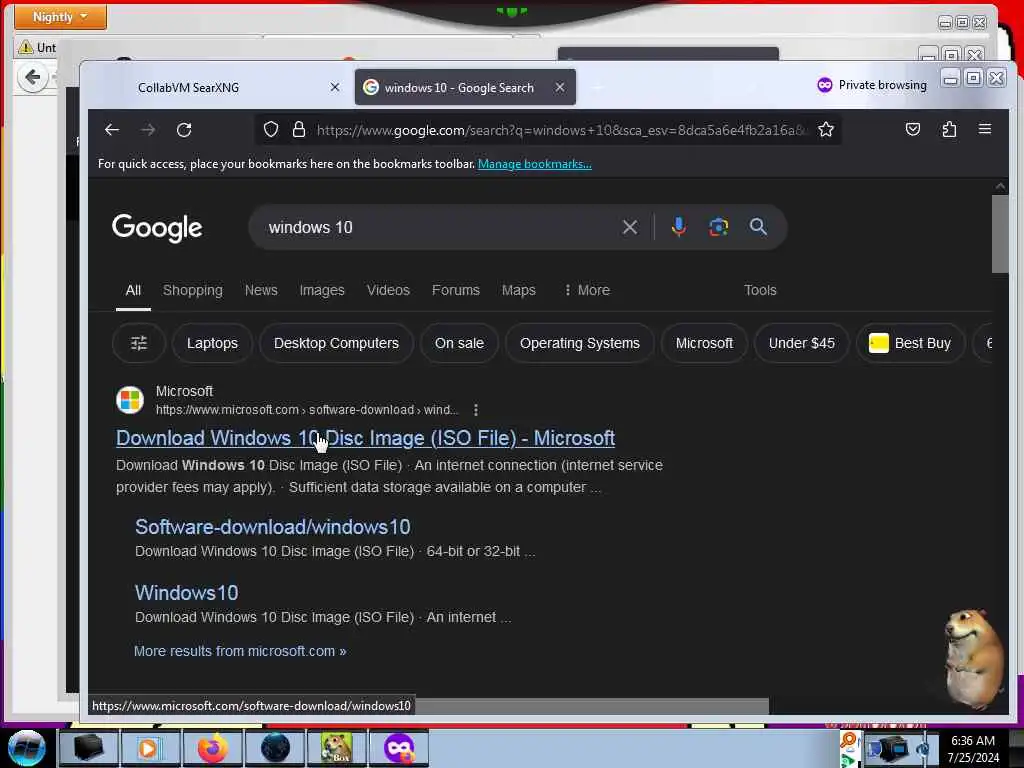Save page to Pocket icon
Screen dimensions: 1024x768
(912, 130)
